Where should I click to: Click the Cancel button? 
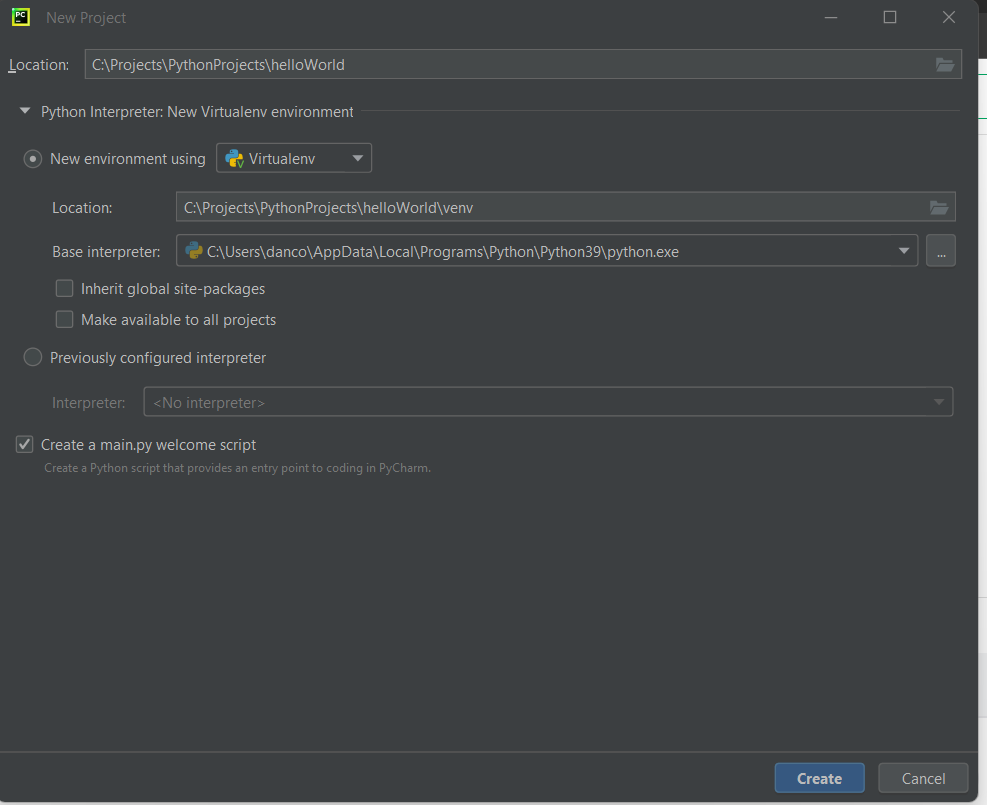(x=923, y=778)
